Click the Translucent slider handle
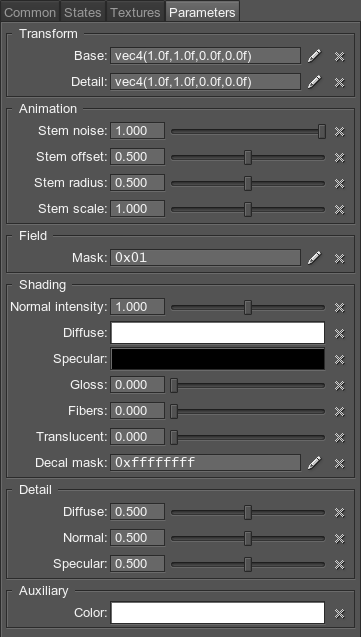 coord(174,438)
